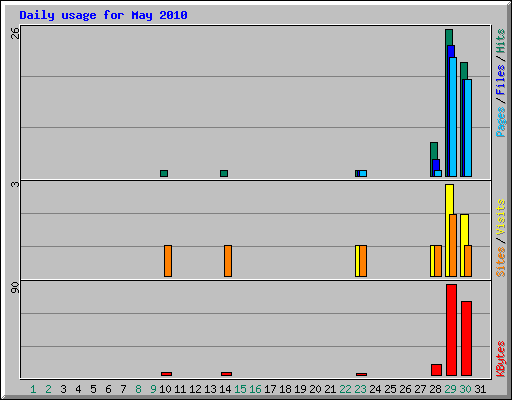Select day 20 on the x-axis
Screen dimensions: 512x400
point(315,389)
